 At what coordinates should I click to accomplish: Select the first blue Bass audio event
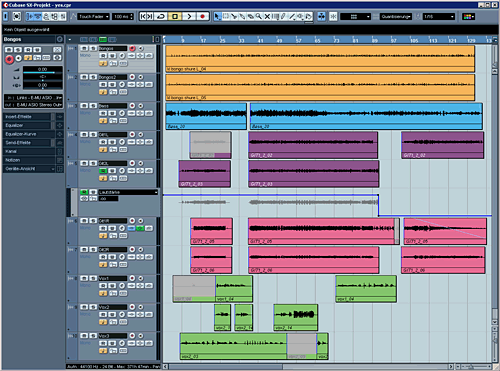(x=206, y=116)
